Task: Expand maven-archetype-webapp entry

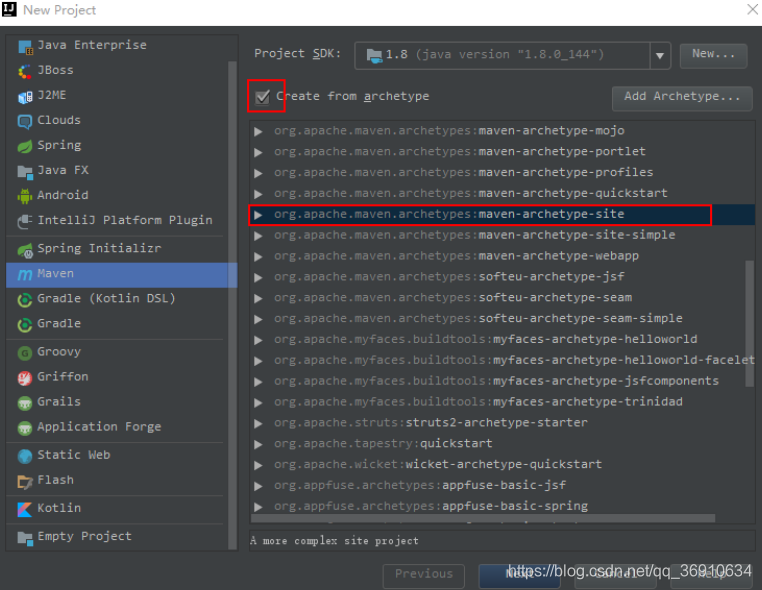Action: [x=259, y=257]
